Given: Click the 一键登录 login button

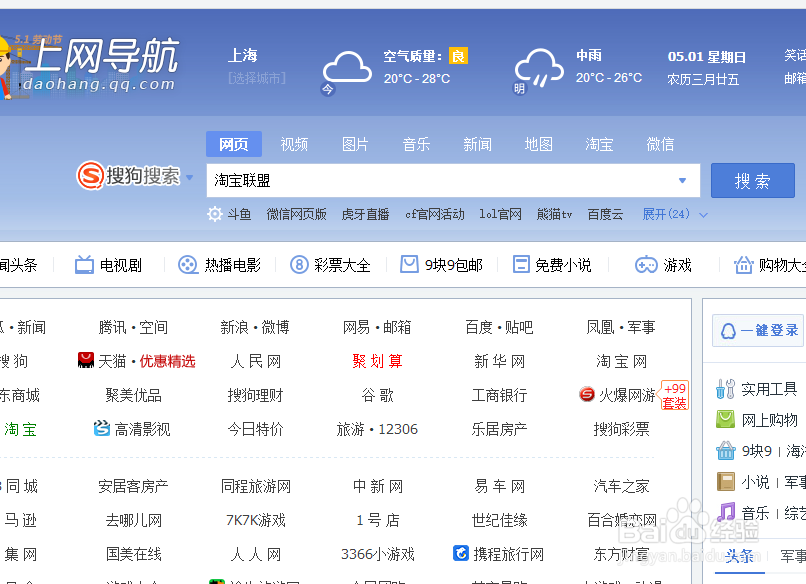Looking at the screenshot, I should point(759,331).
